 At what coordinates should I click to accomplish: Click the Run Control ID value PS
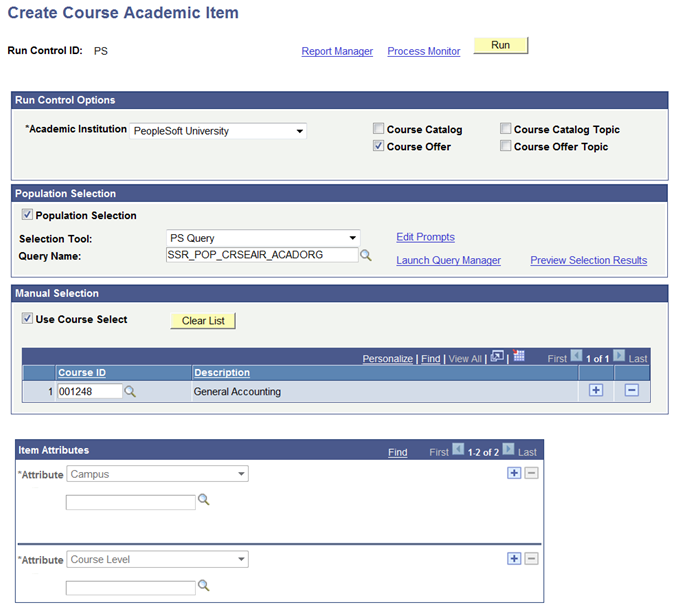[101, 51]
